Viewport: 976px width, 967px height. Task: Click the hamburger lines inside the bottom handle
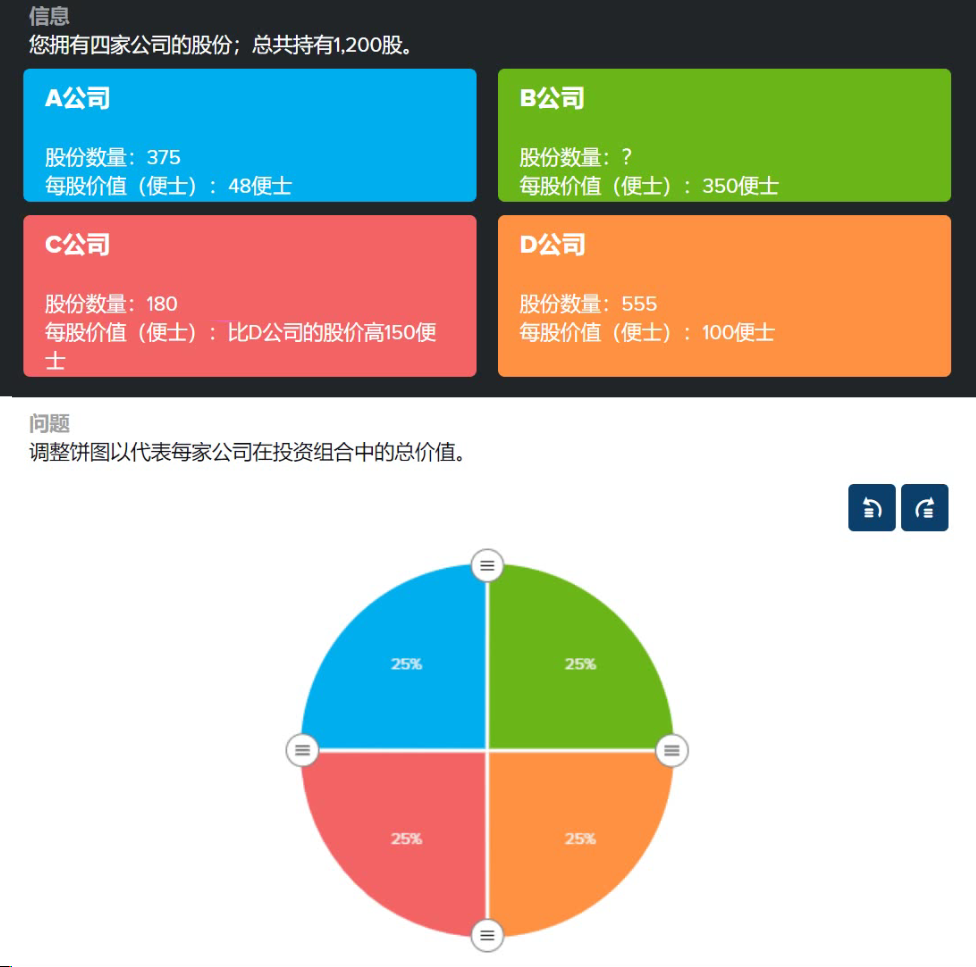(487, 936)
